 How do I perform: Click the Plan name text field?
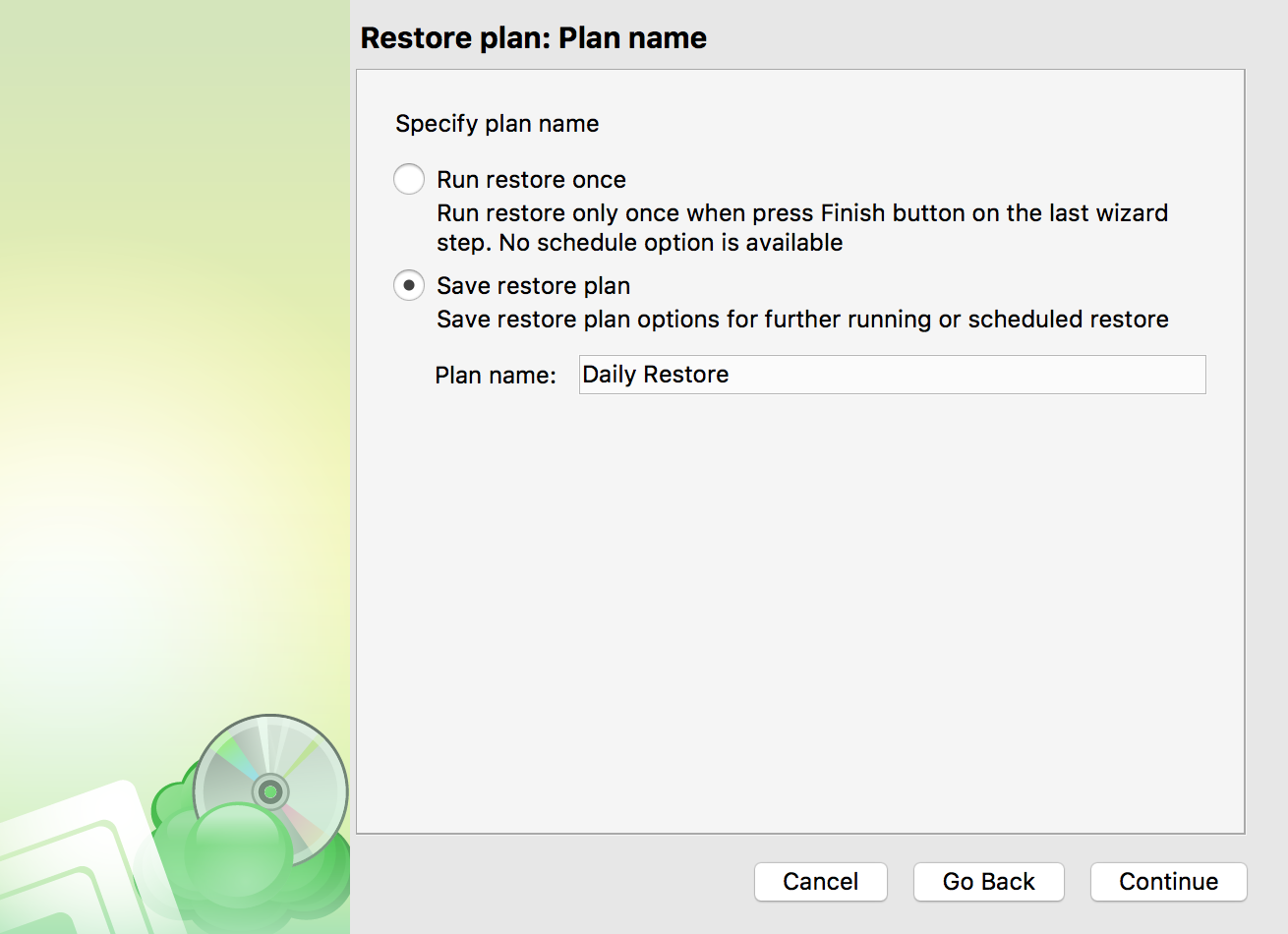pos(892,375)
